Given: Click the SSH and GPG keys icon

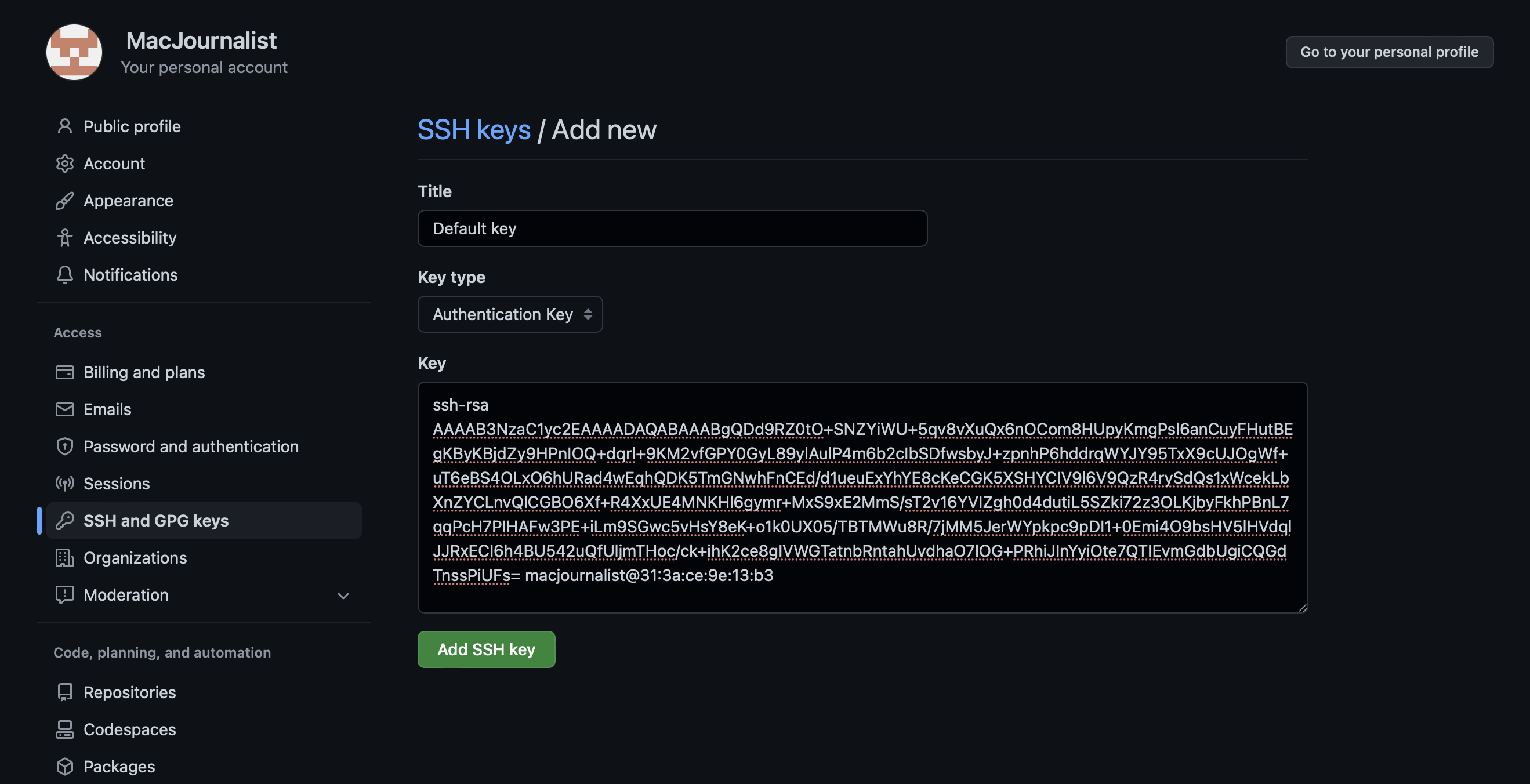Looking at the screenshot, I should (63, 520).
